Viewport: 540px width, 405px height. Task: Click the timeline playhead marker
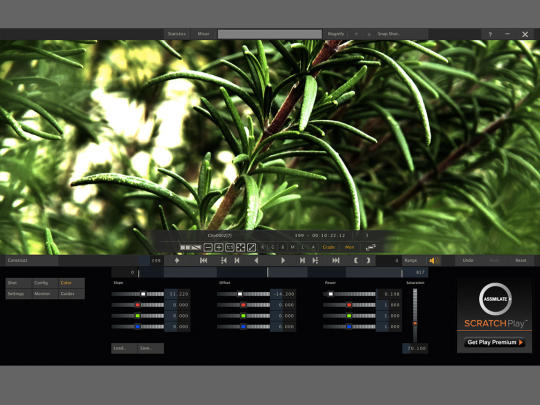click(x=267, y=272)
